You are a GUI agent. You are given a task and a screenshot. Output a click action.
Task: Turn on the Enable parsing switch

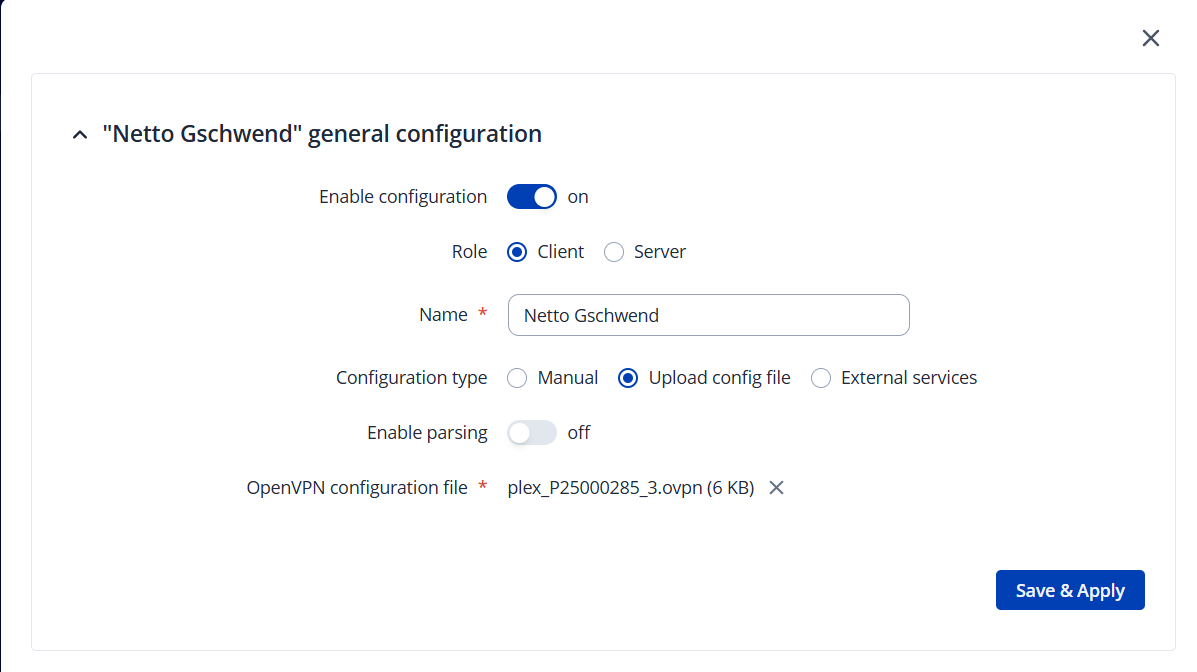tap(531, 433)
